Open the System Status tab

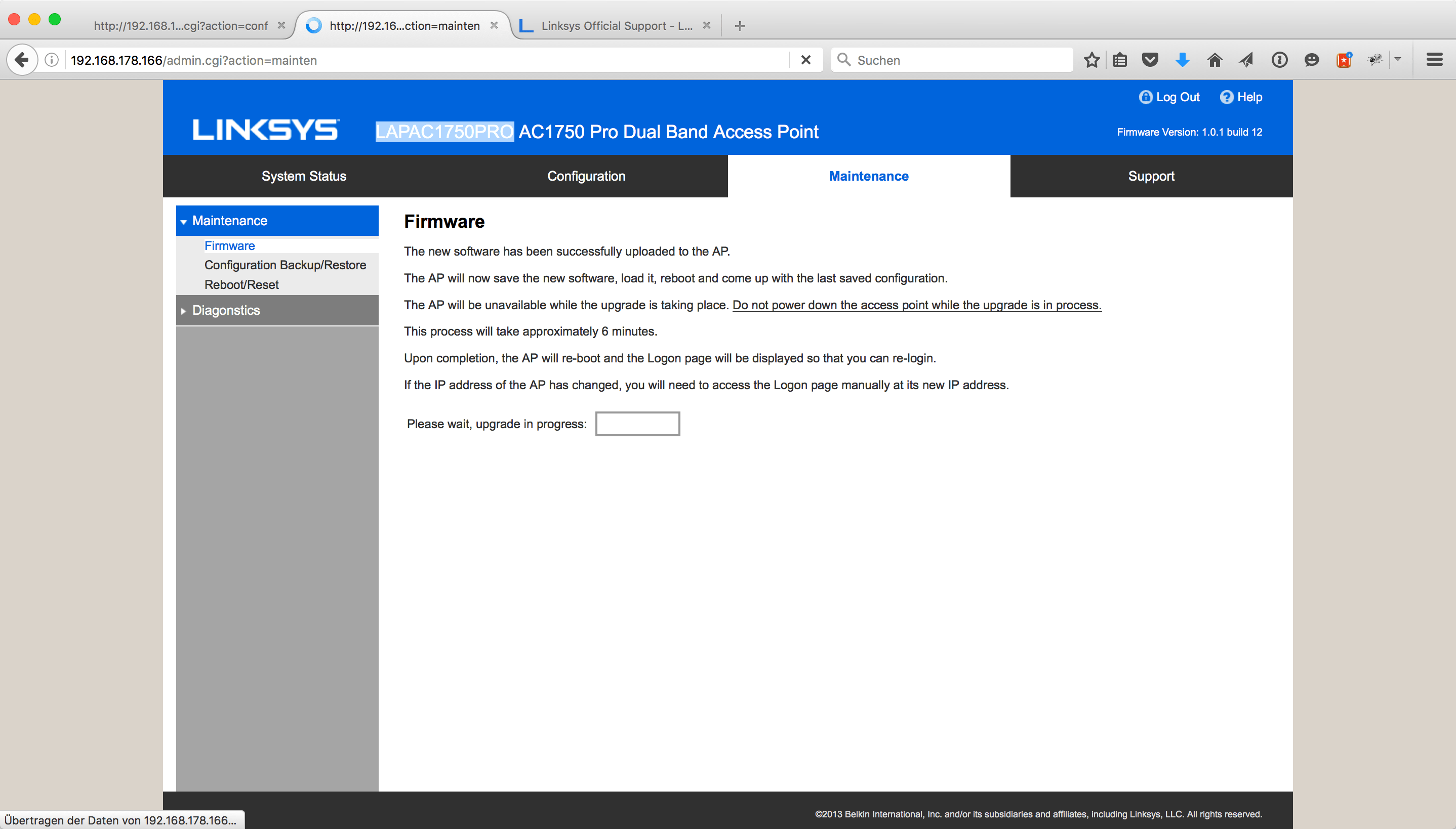[304, 177]
